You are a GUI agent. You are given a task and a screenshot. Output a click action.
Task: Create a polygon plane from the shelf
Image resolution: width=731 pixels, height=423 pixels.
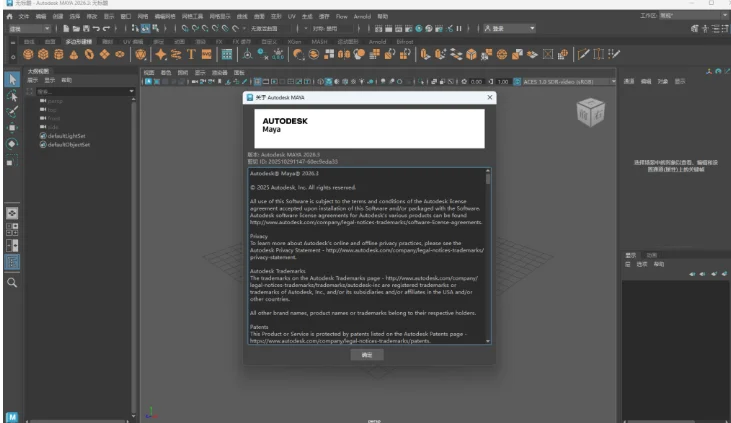pyautogui.click(x=104, y=55)
